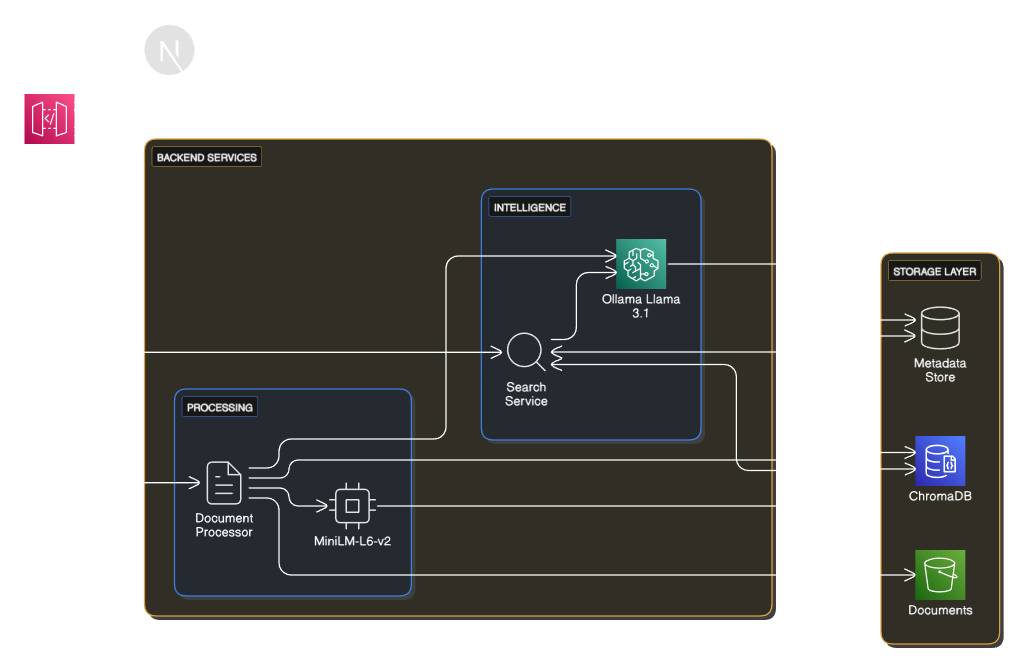Click the INTELLIGENCE group label
The height and width of the screenshot is (669, 1025).
tap(529, 207)
